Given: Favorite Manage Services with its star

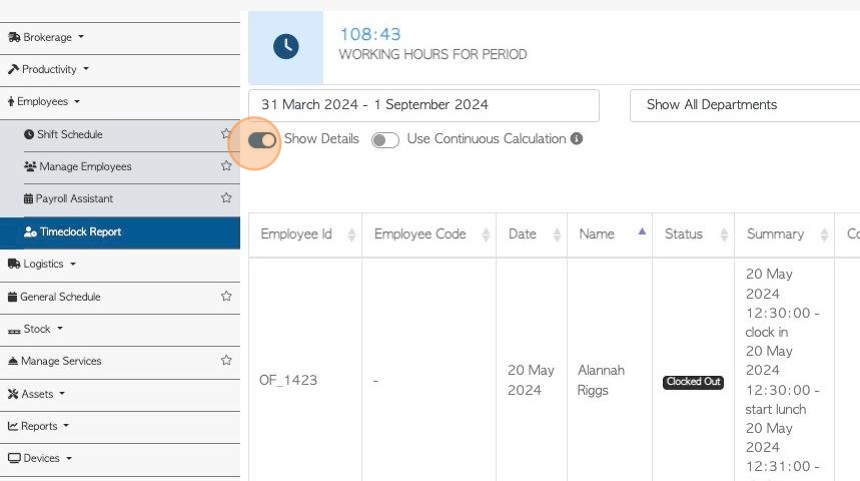Looking at the screenshot, I should pos(226,360).
